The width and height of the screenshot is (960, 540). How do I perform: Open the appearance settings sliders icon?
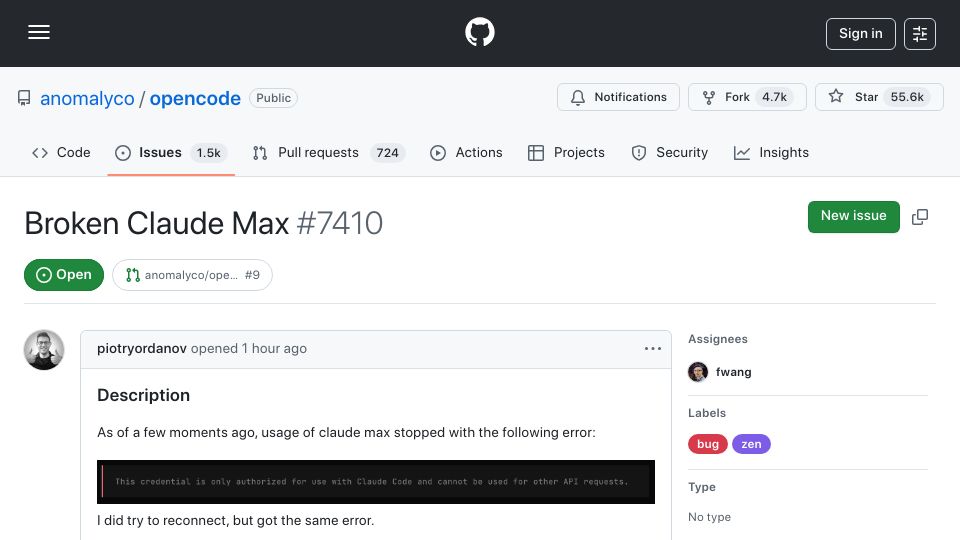(x=920, y=34)
